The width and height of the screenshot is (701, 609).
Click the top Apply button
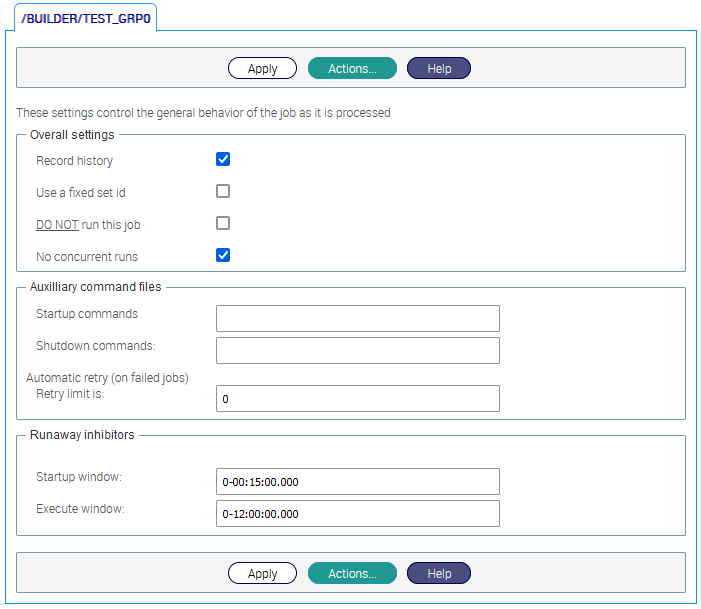tap(262, 69)
